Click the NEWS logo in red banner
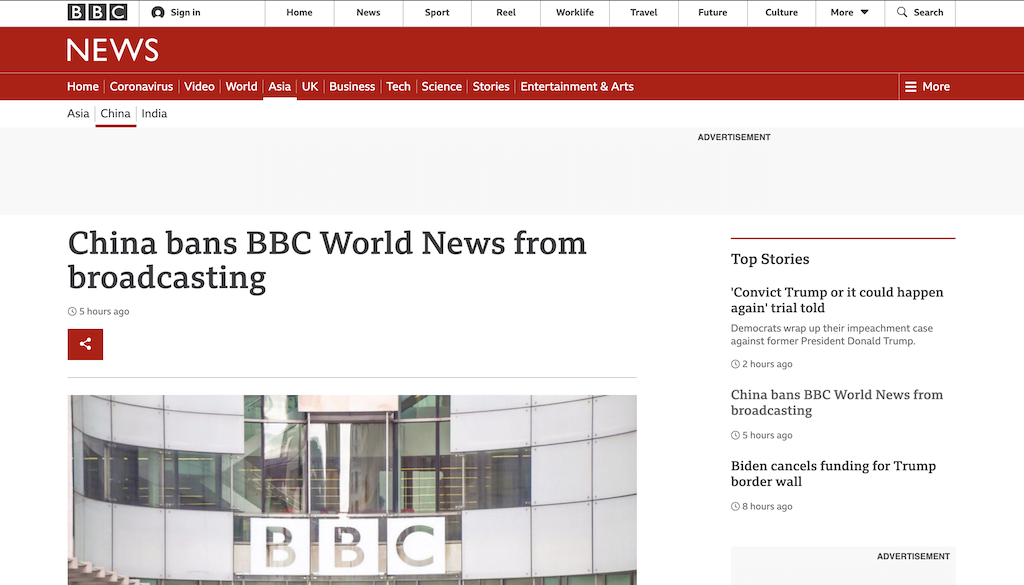Viewport: 1024px width, 585px height. 112,50
